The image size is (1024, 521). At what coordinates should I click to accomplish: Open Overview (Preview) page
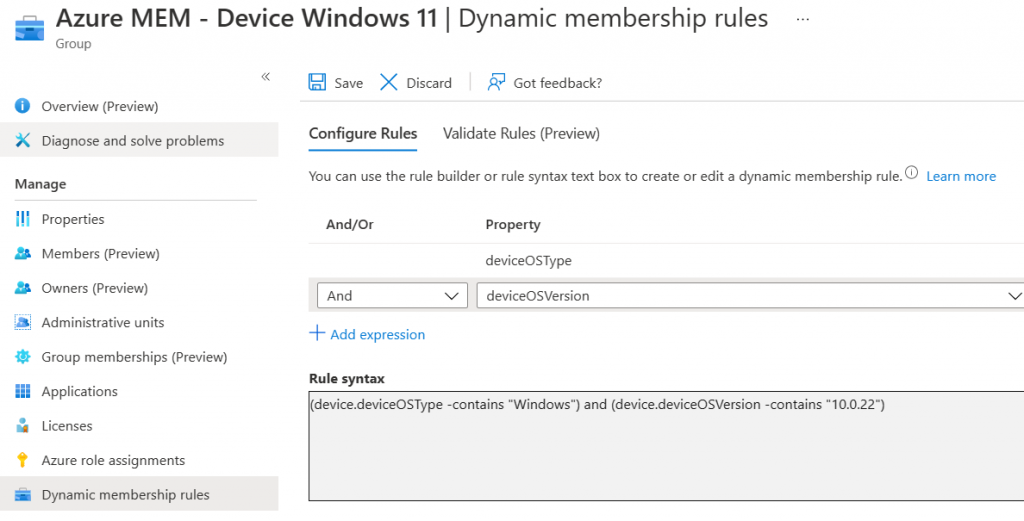click(x=100, y=106)
